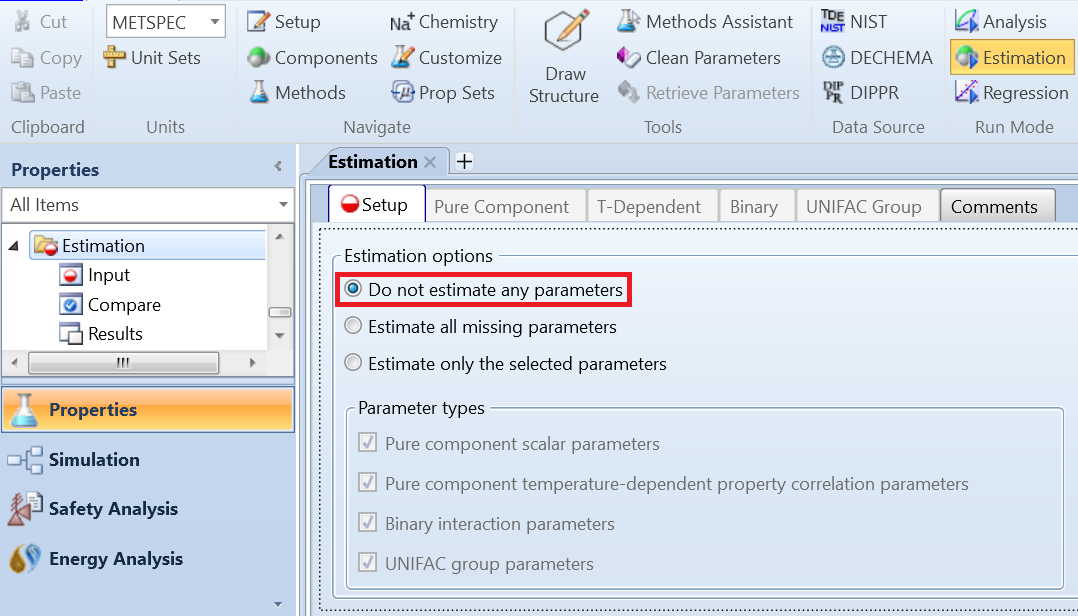The width and height of the screenshot is (1078, 616).
Task: Open the Simulation environment
Action: coord(89,459)
